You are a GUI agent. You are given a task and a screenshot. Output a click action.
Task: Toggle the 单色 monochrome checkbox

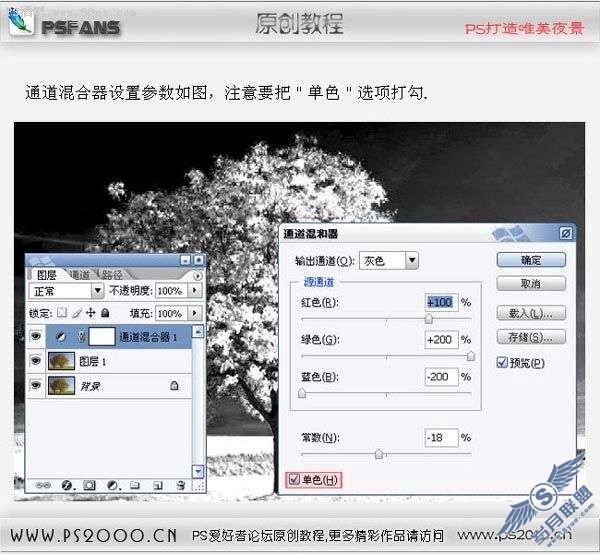pos(294,479)
